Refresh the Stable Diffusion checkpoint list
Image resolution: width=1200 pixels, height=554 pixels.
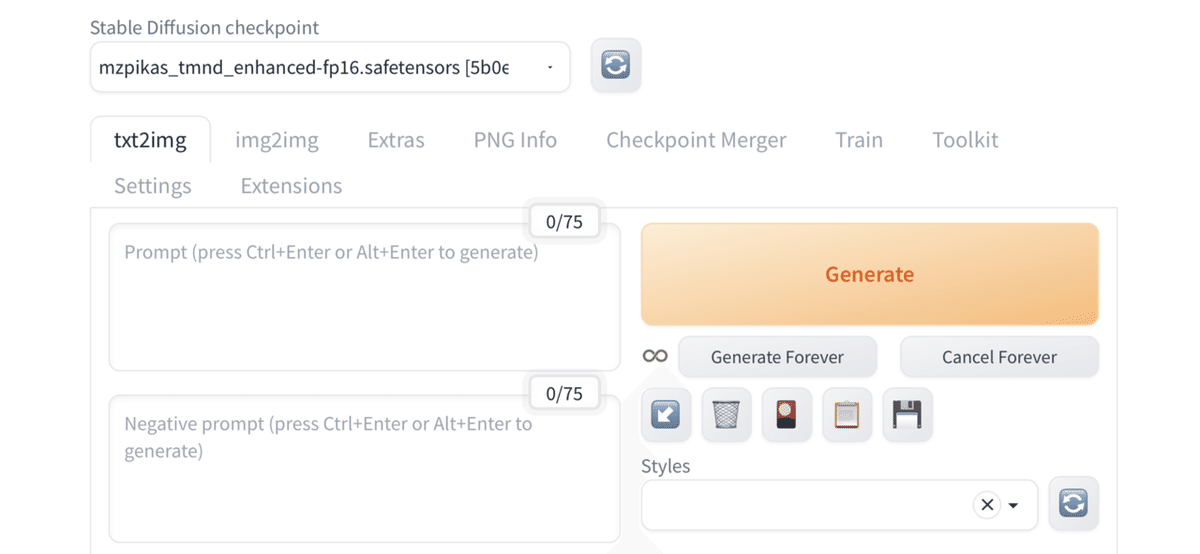[x=616, y=66]
